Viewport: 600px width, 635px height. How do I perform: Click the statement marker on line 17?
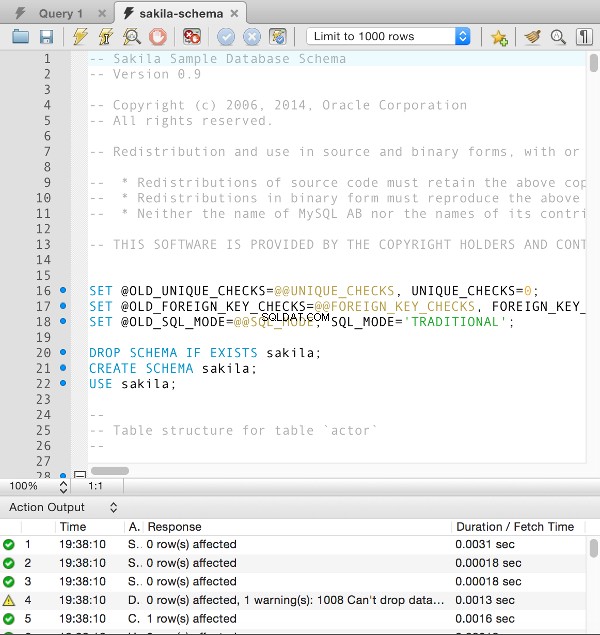click(63, 306)
